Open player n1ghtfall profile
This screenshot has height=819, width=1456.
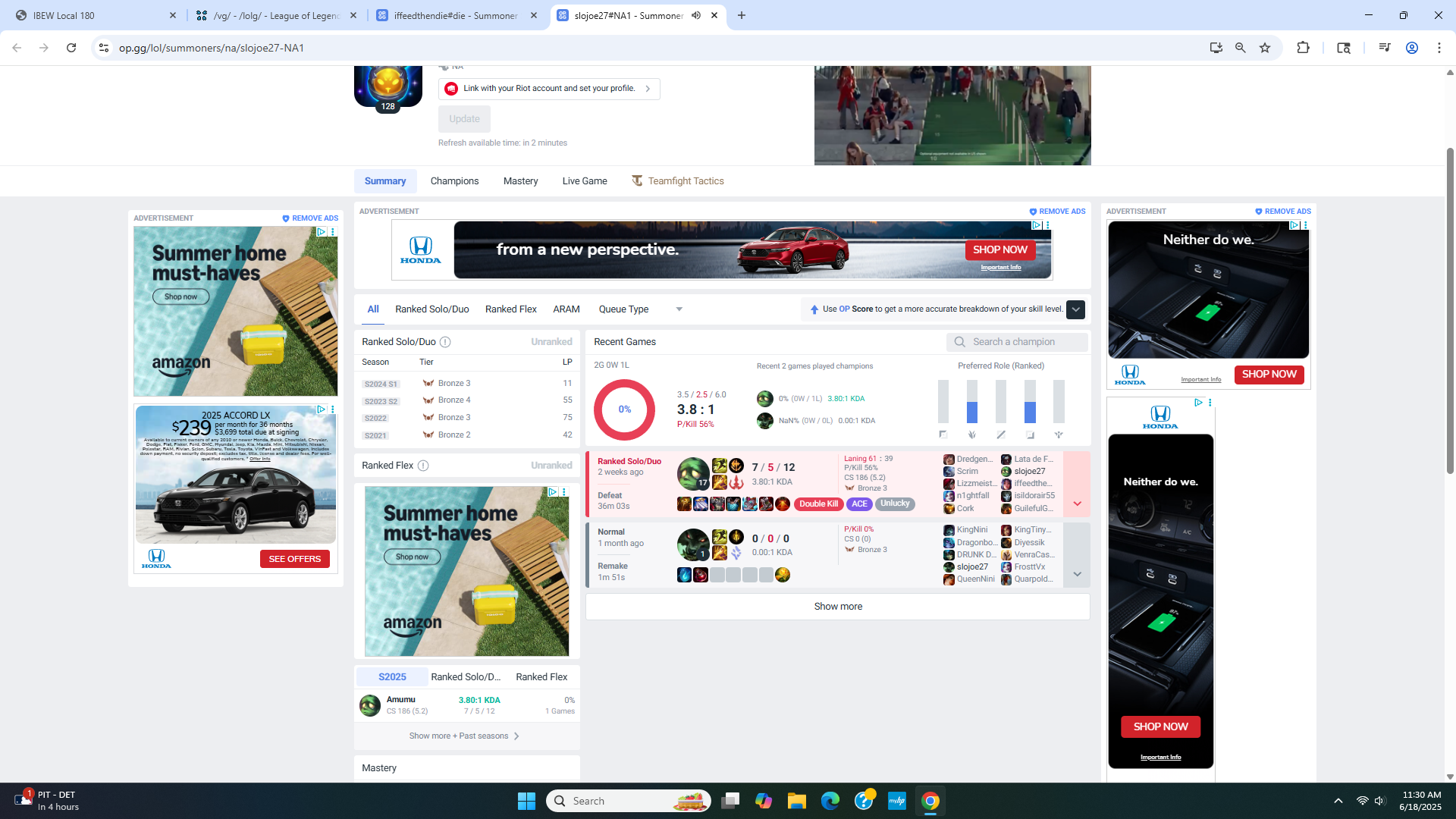click(x=973, y=496)
